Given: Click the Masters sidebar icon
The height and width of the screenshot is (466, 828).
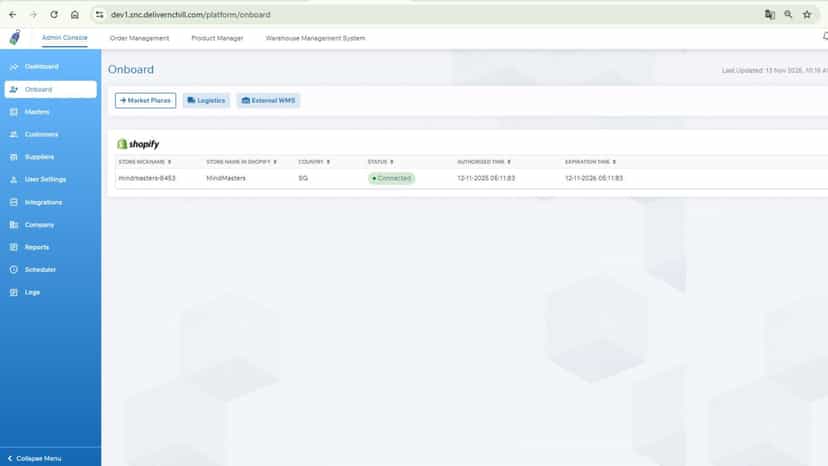Looking at the screenshot, I should pyautogui.click(x=14, y=112).
